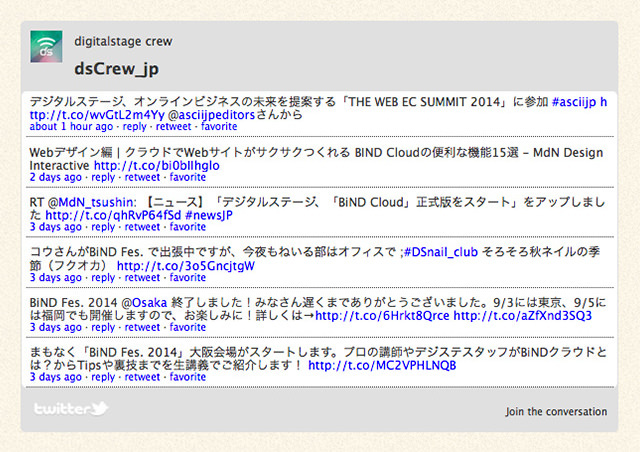Click the 3 days ago timestamp on the MdN_tsushin retweet
The width and height of the screenshot is (640, 452).
click(56, 227)
